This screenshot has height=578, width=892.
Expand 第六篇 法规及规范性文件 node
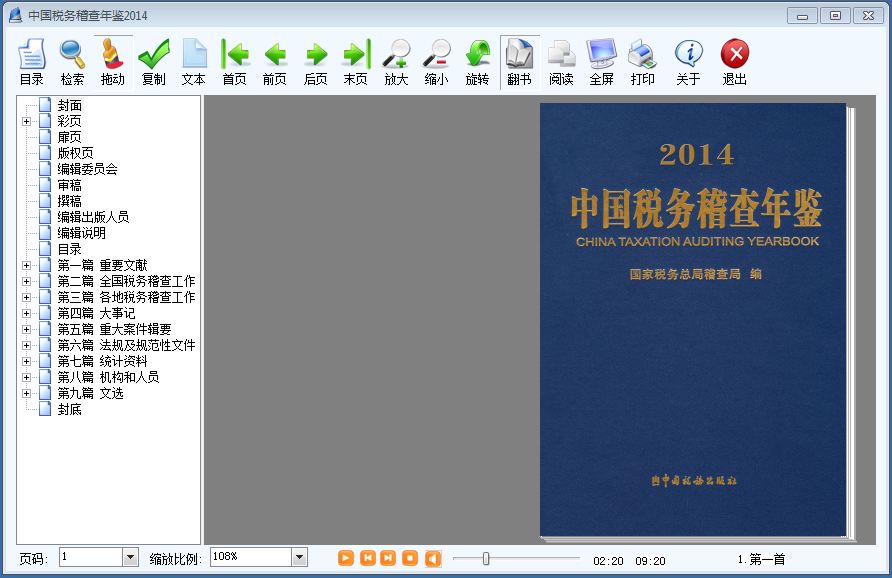click(26, 345)
